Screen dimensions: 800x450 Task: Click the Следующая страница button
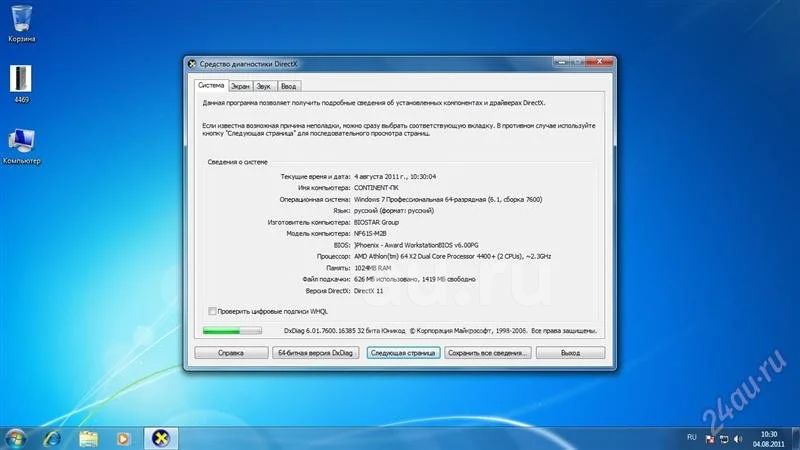(403, 353)
